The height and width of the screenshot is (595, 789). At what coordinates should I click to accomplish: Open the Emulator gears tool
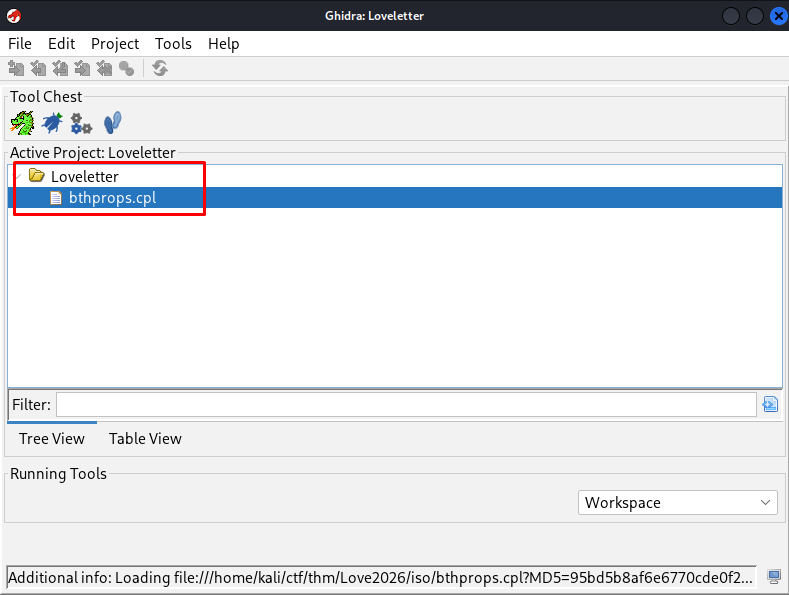coord(81,123)
